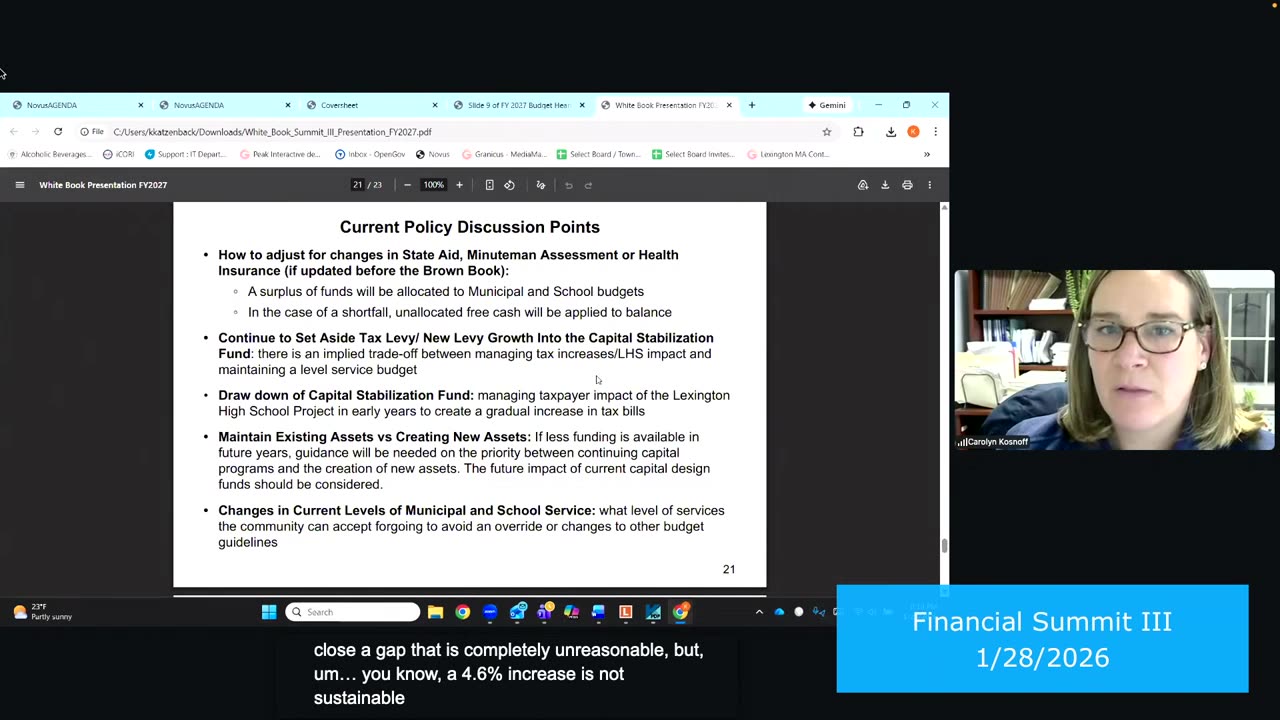This screenshot has height=720, width=1280.
Task: Open iCORI bookmark
Action: coord(118,154)
